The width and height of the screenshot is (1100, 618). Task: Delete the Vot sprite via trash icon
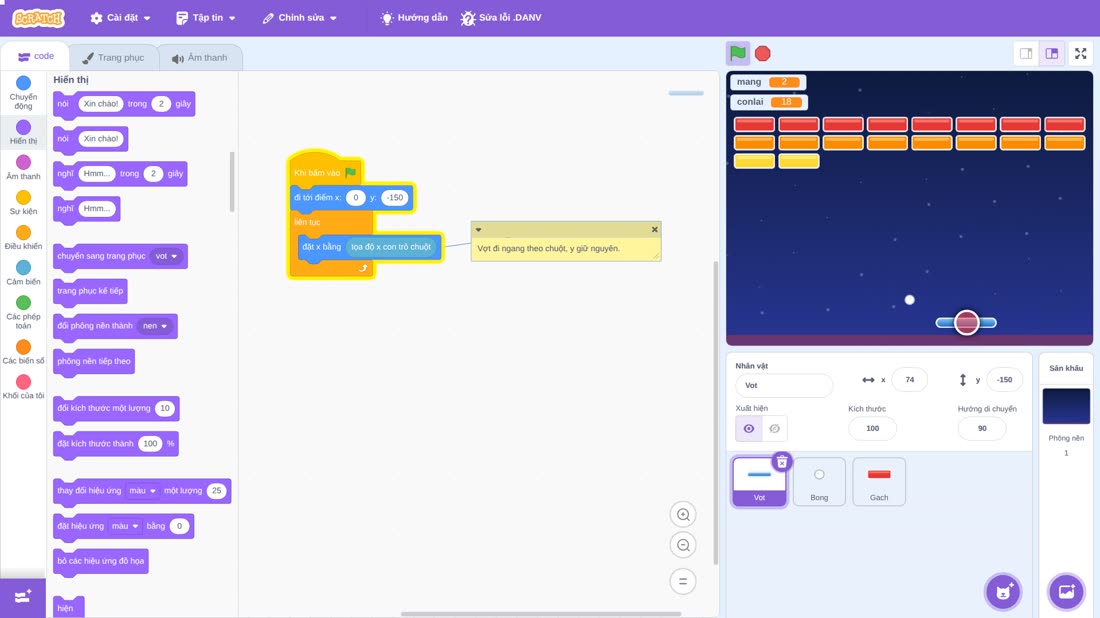[x=782, y=462]
